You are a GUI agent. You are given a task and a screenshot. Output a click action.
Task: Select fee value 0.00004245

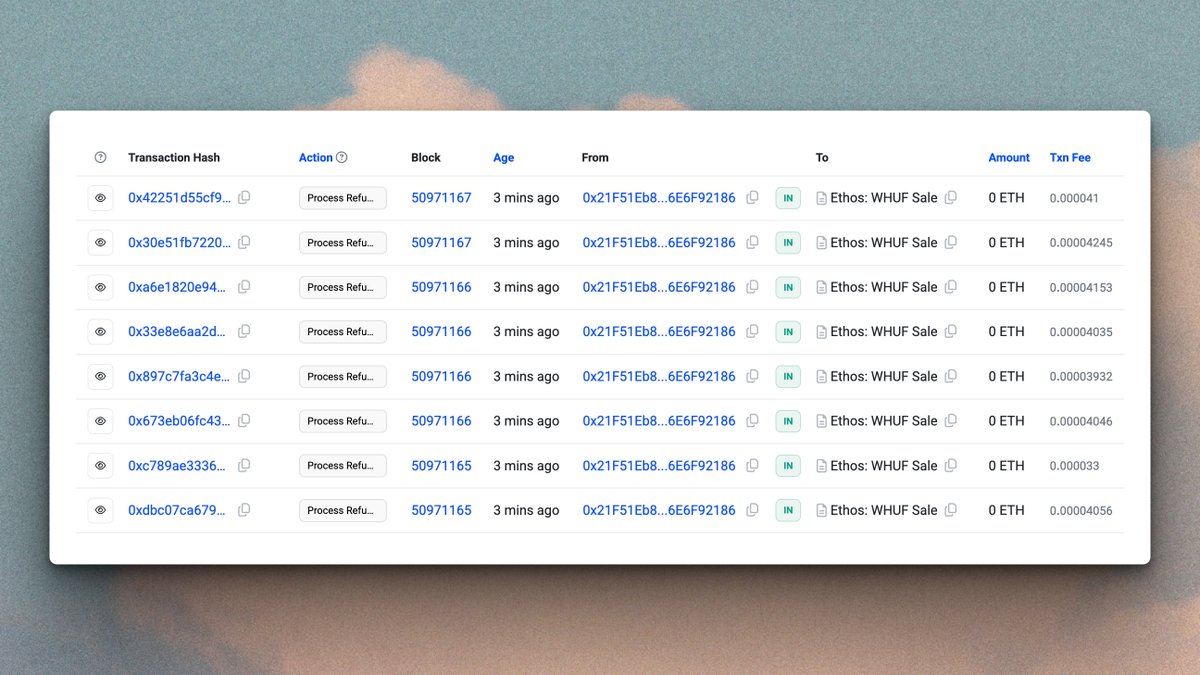coord(1081,243)
